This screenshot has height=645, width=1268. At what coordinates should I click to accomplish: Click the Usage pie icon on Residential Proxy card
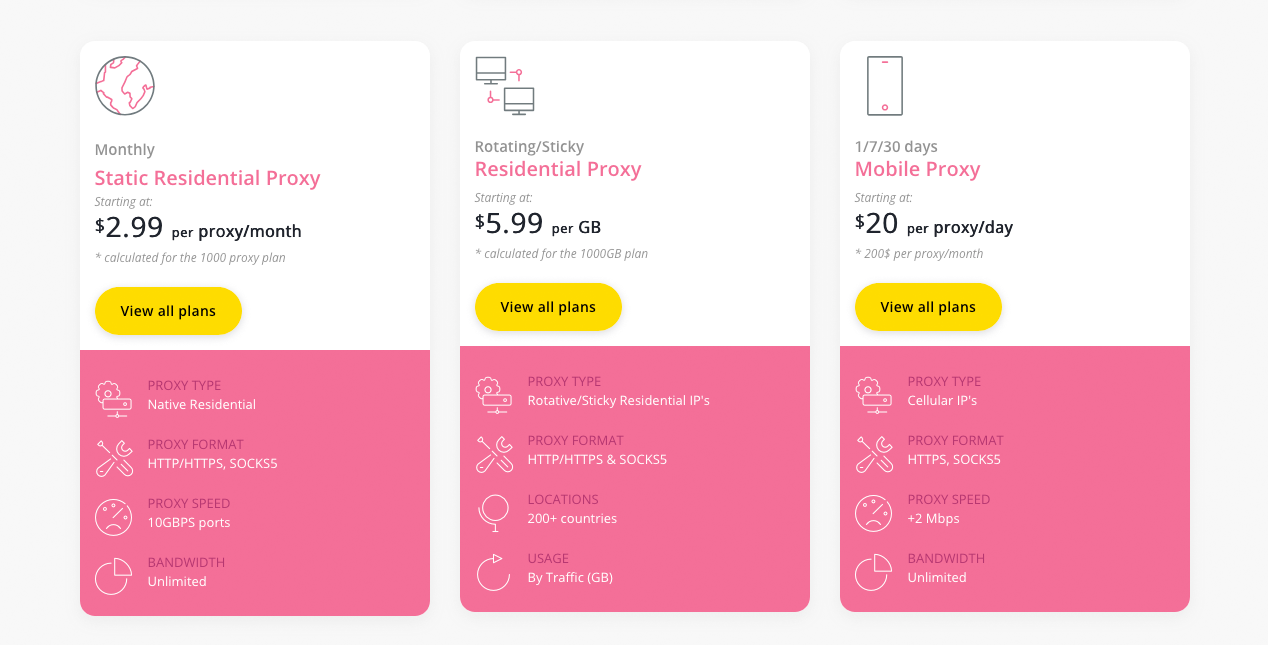pyautogui.click(x=493, y=570)
